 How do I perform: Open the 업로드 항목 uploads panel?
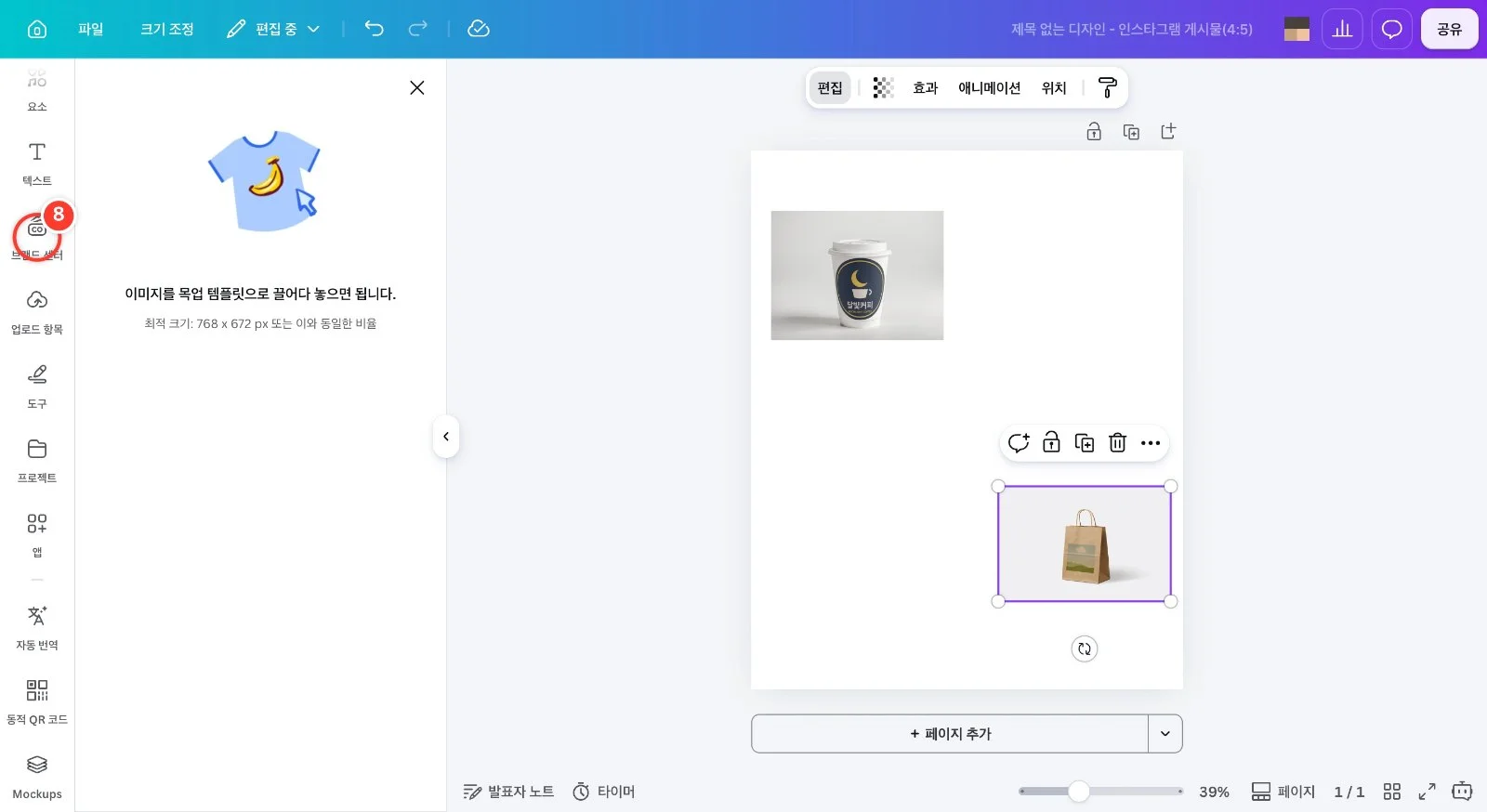[37, 312]
